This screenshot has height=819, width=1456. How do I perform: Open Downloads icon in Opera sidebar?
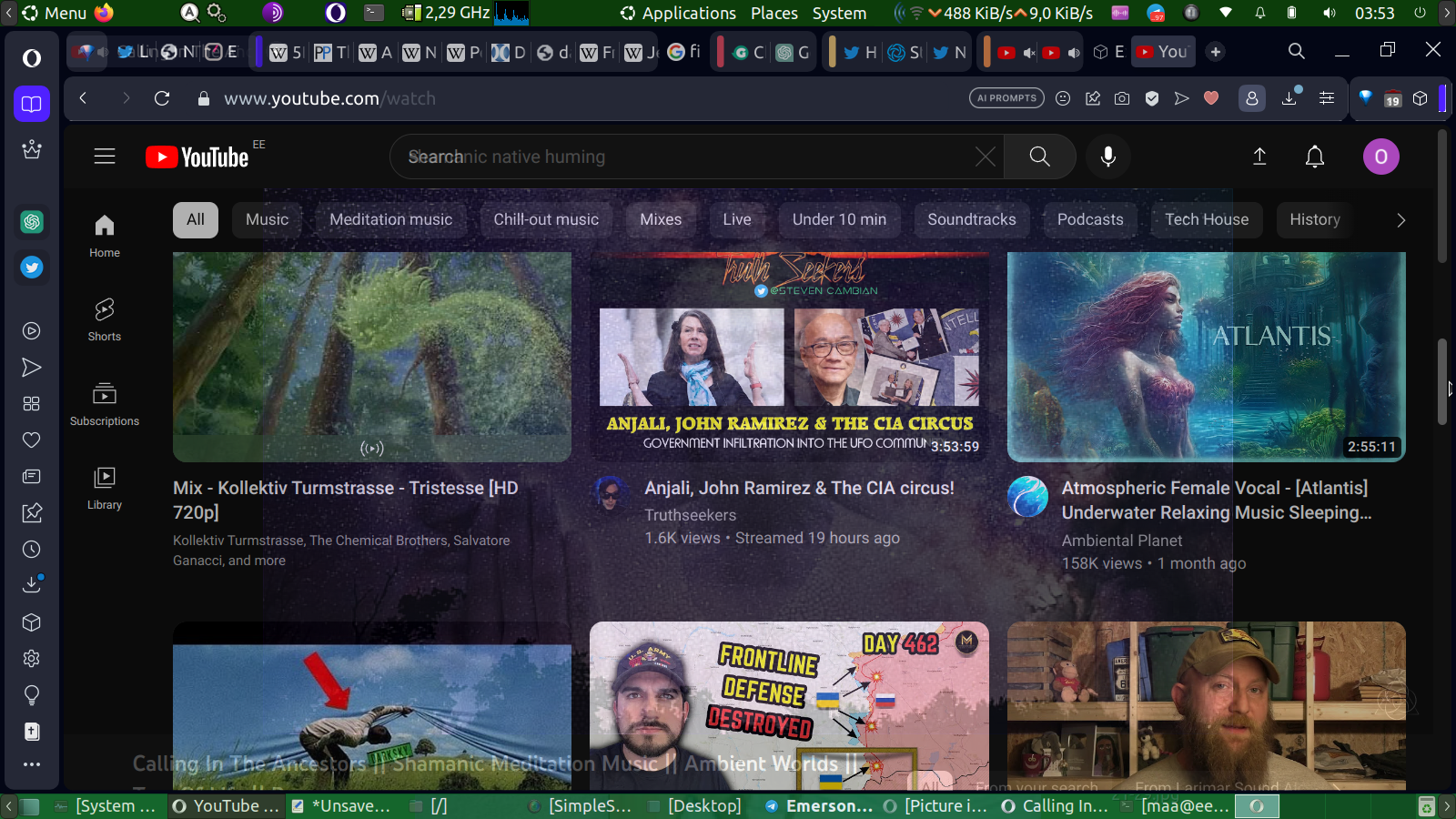point(32,584)
